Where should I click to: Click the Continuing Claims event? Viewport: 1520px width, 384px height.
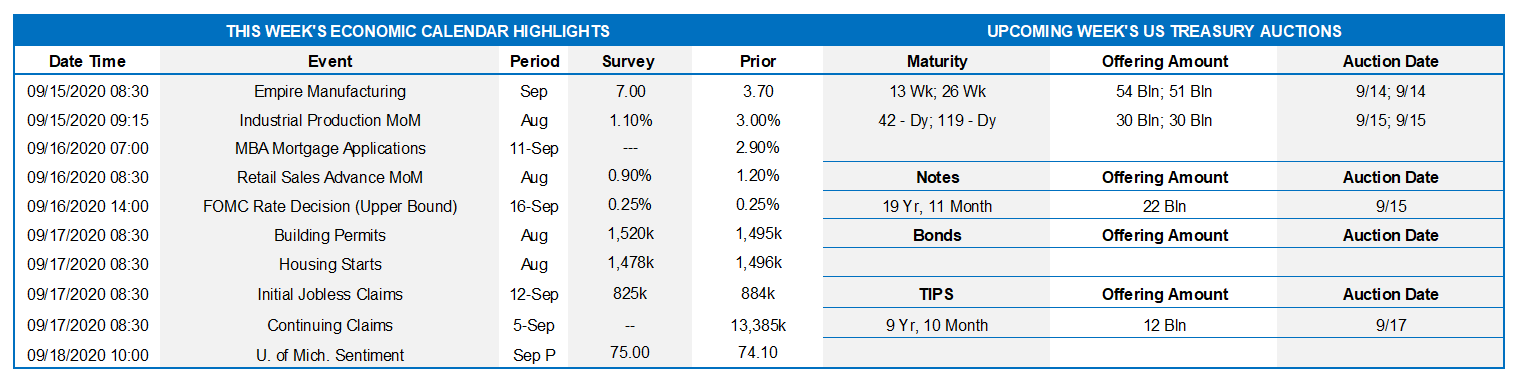[x=330, y=325]
